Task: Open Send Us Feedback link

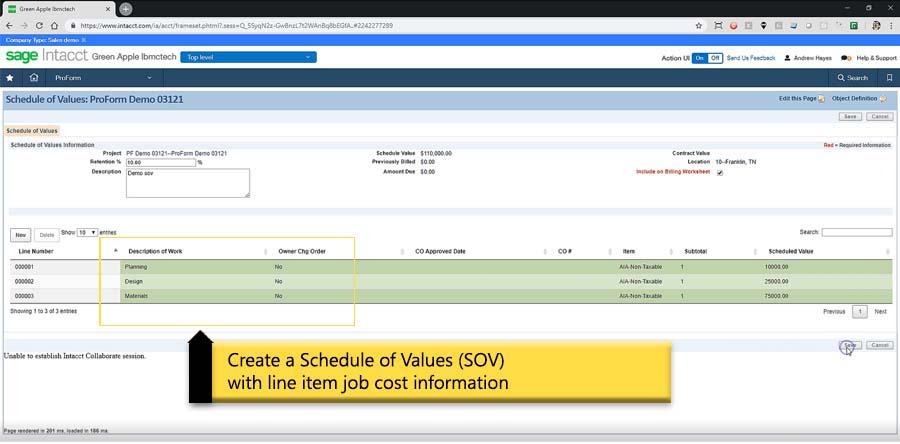Action: [751, 58]
